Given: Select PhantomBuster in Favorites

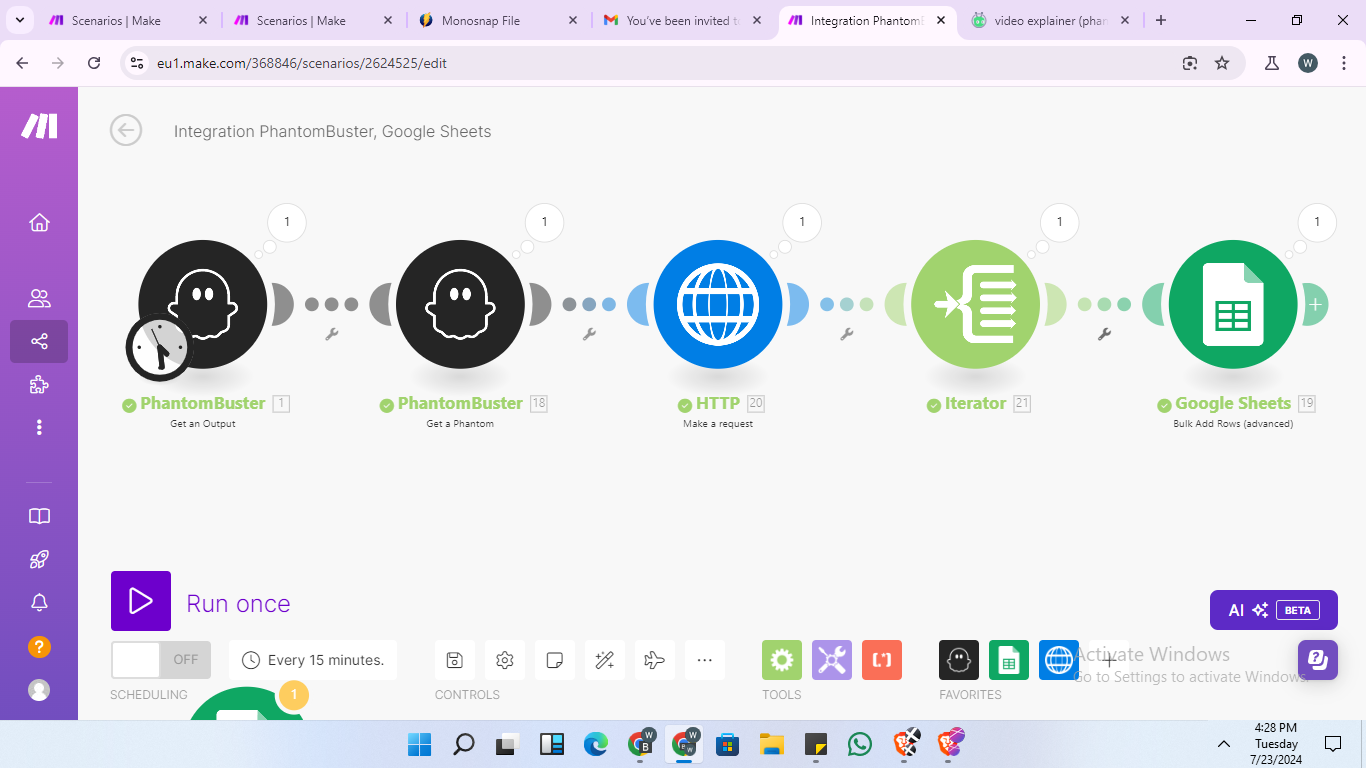Looking at the screenshot, I should tap(959, 660).
